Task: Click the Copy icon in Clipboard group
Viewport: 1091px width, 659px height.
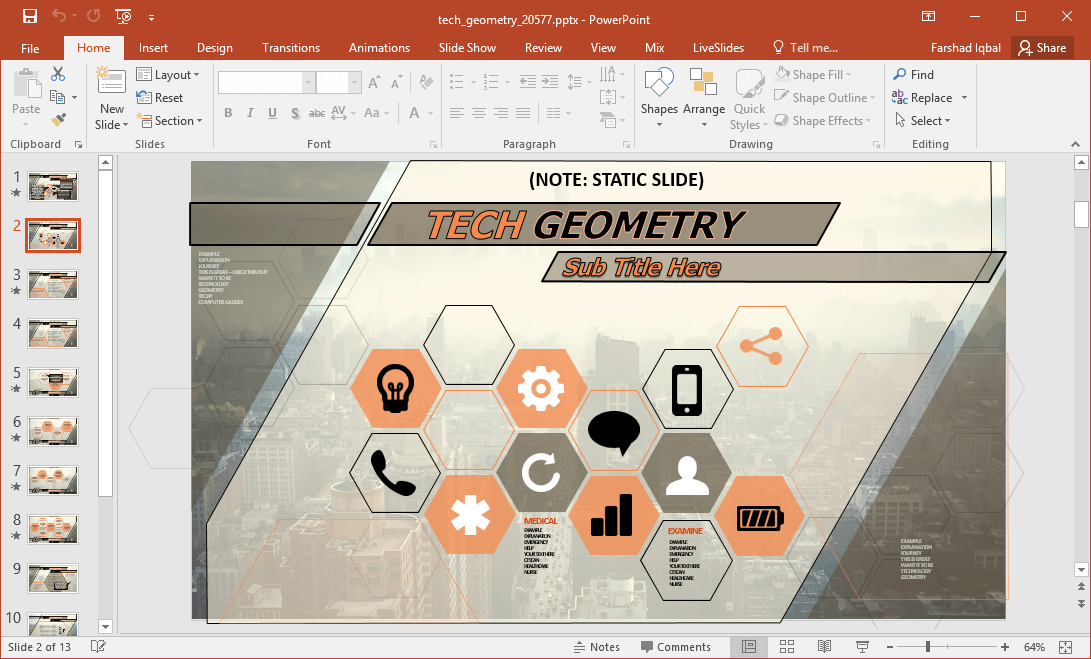Action: tap(58, 97)
